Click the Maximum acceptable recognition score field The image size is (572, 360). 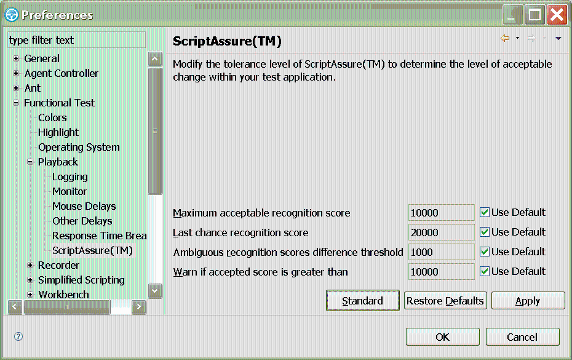click(x=441, y=213)
